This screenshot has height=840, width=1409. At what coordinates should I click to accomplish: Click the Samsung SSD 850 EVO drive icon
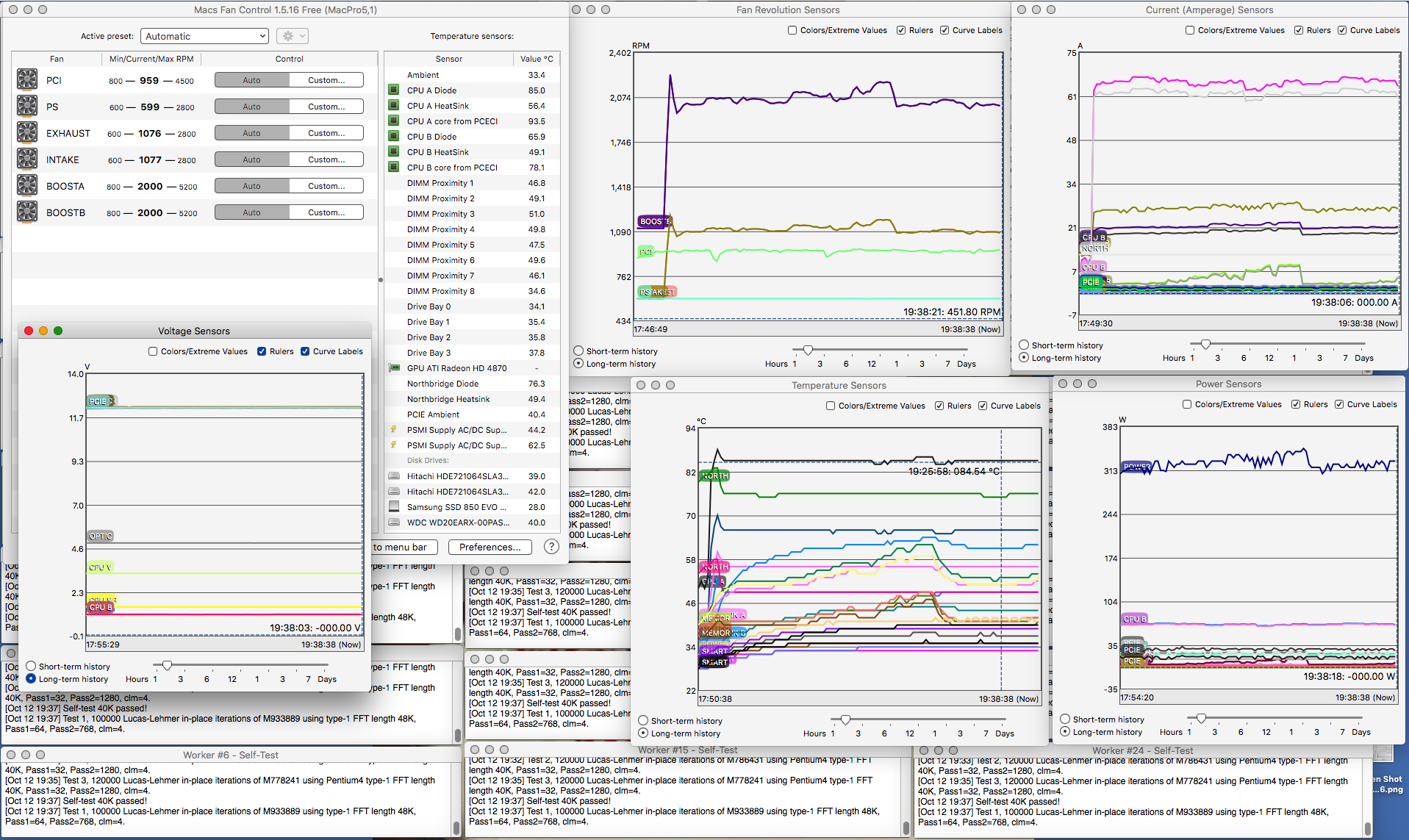pyautogui.click(x=394, y=507)
